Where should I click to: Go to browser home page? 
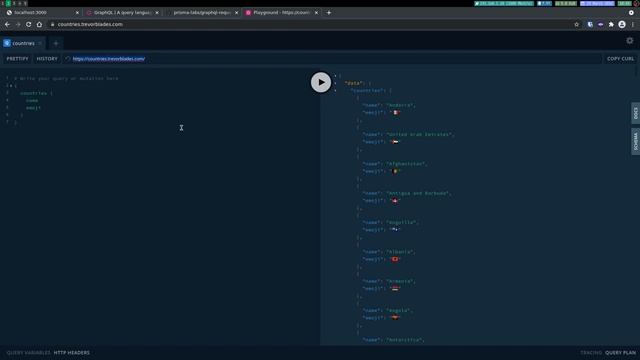39,24
